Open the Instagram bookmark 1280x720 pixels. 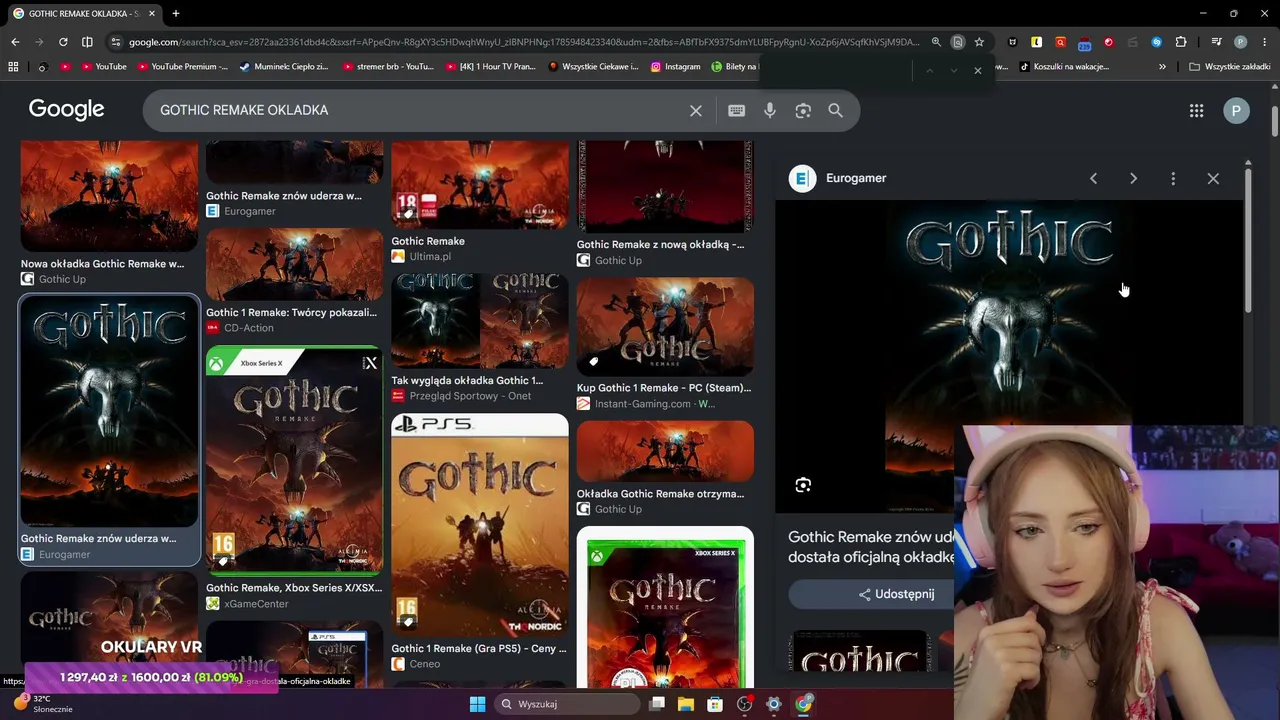click(675, 67)
